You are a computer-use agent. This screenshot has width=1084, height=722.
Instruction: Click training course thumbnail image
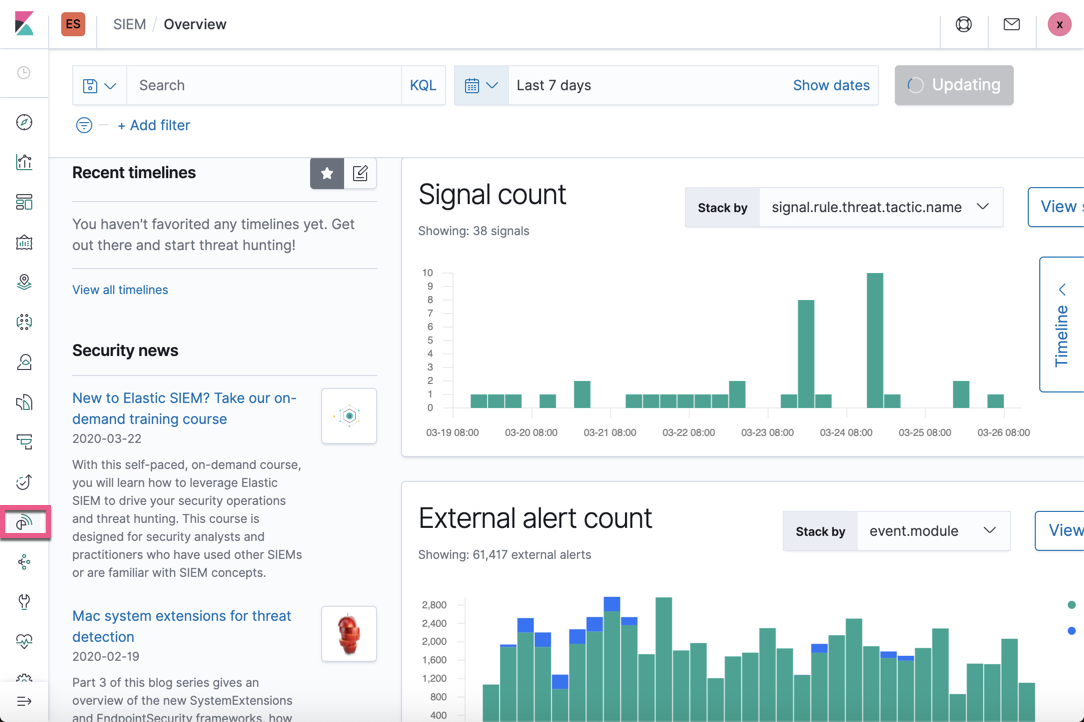(349, 416)
